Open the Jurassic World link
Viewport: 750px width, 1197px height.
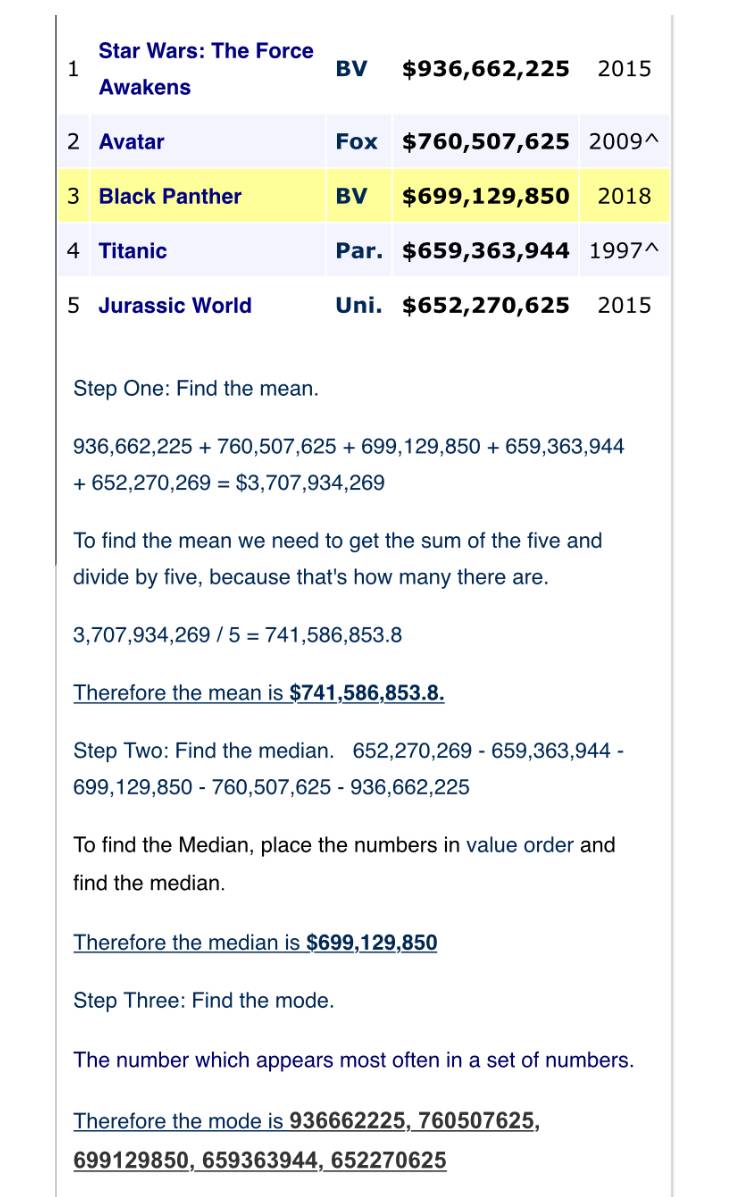point(175,305)
